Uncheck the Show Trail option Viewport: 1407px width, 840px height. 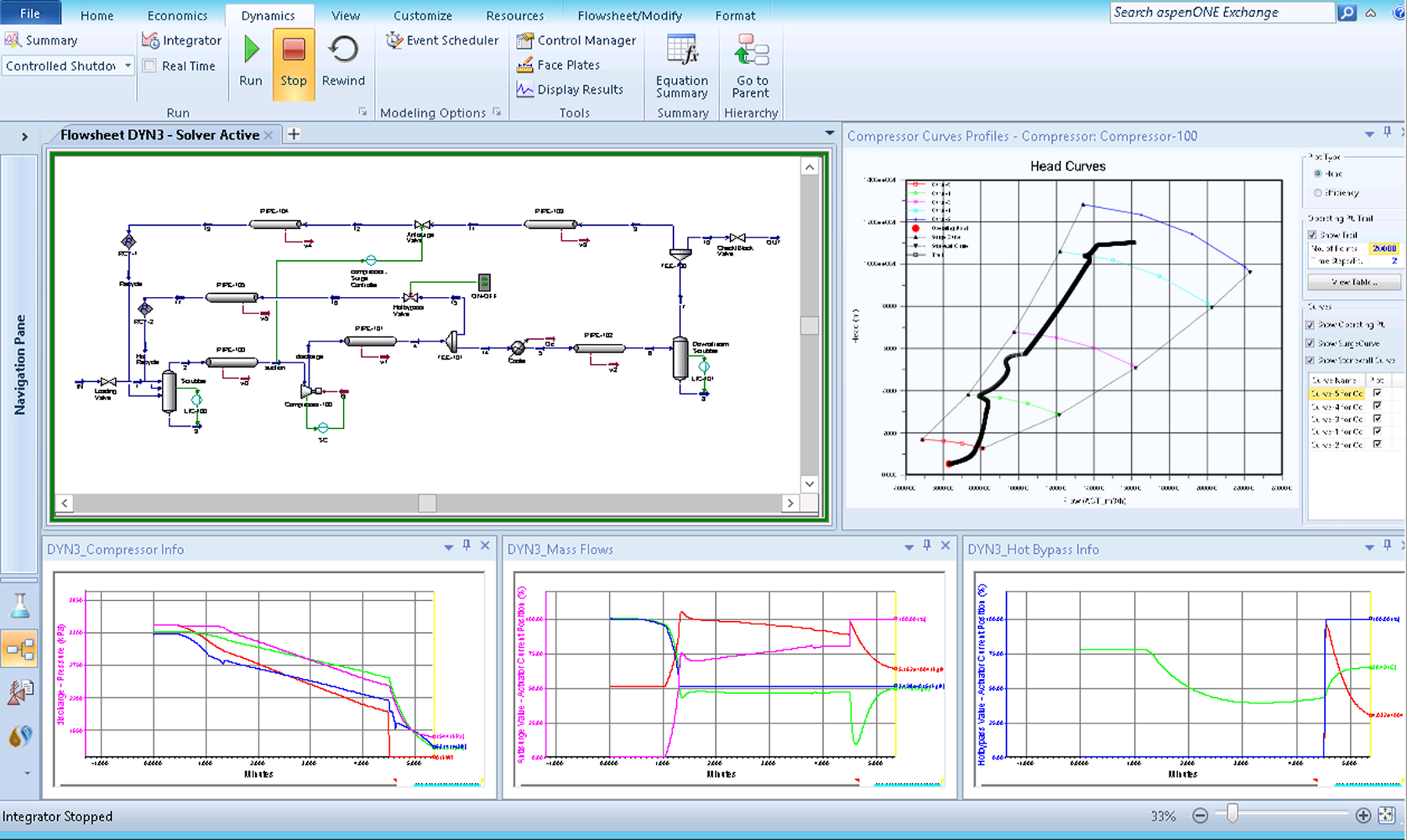pyautogui.click(x=1312, y=234)
